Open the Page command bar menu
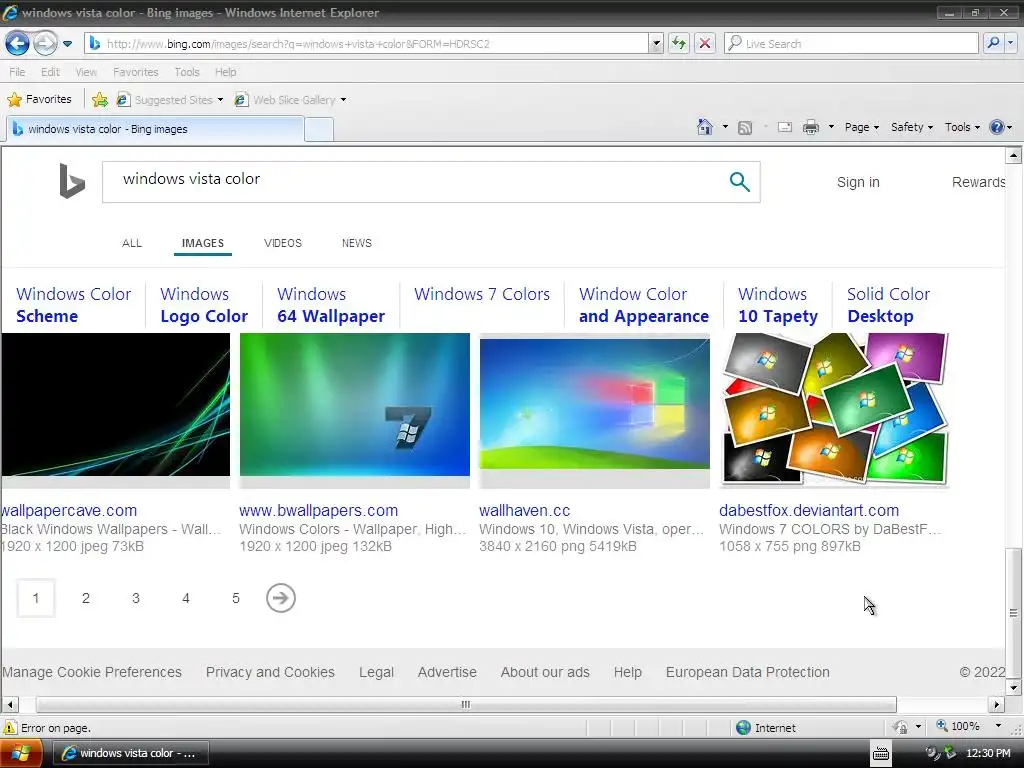 tap(861, 127)
